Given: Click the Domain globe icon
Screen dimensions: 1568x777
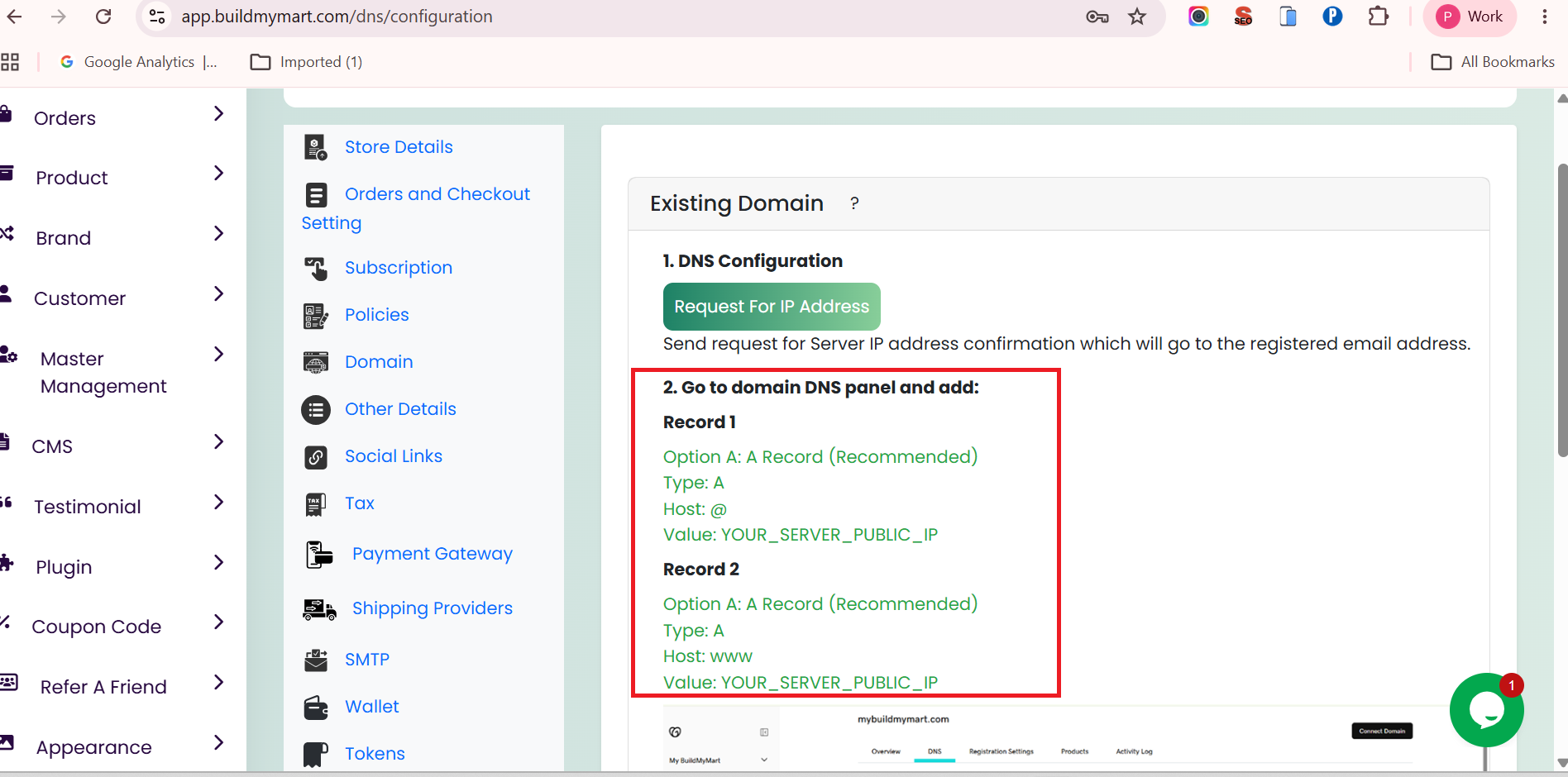Looking at the screenshot, I should (x=315, y=363).
